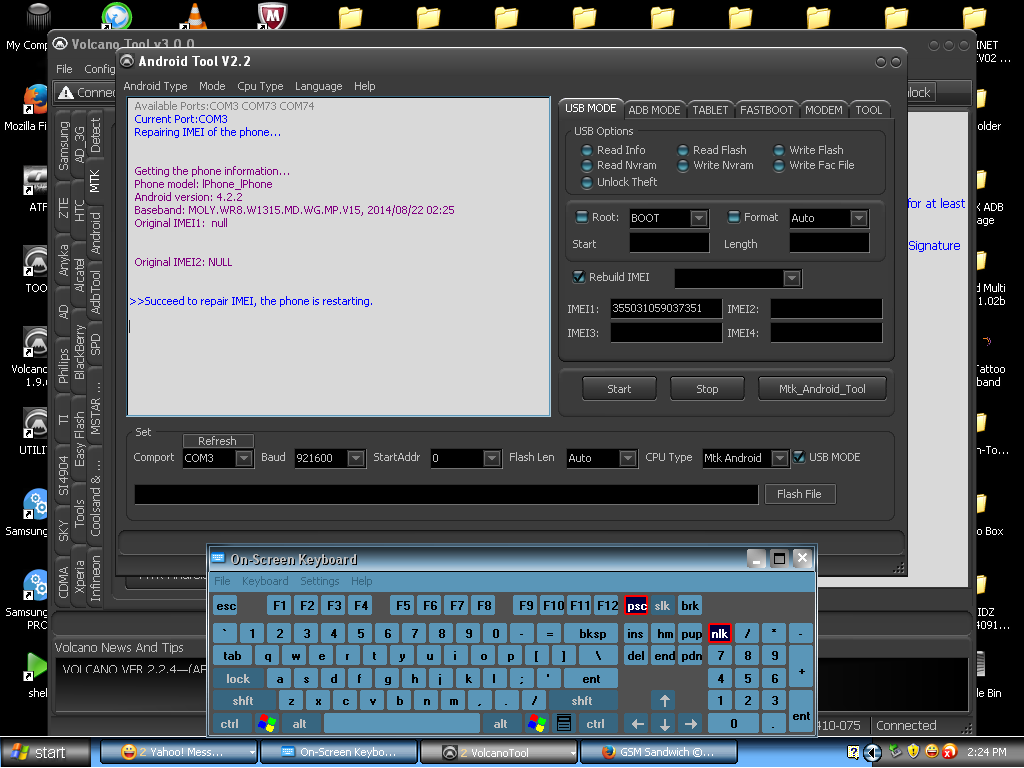Screen dimensions: 1024x768
Task: Click the On-Screen Keyboard title icon
Action: (x=218, y=558)
